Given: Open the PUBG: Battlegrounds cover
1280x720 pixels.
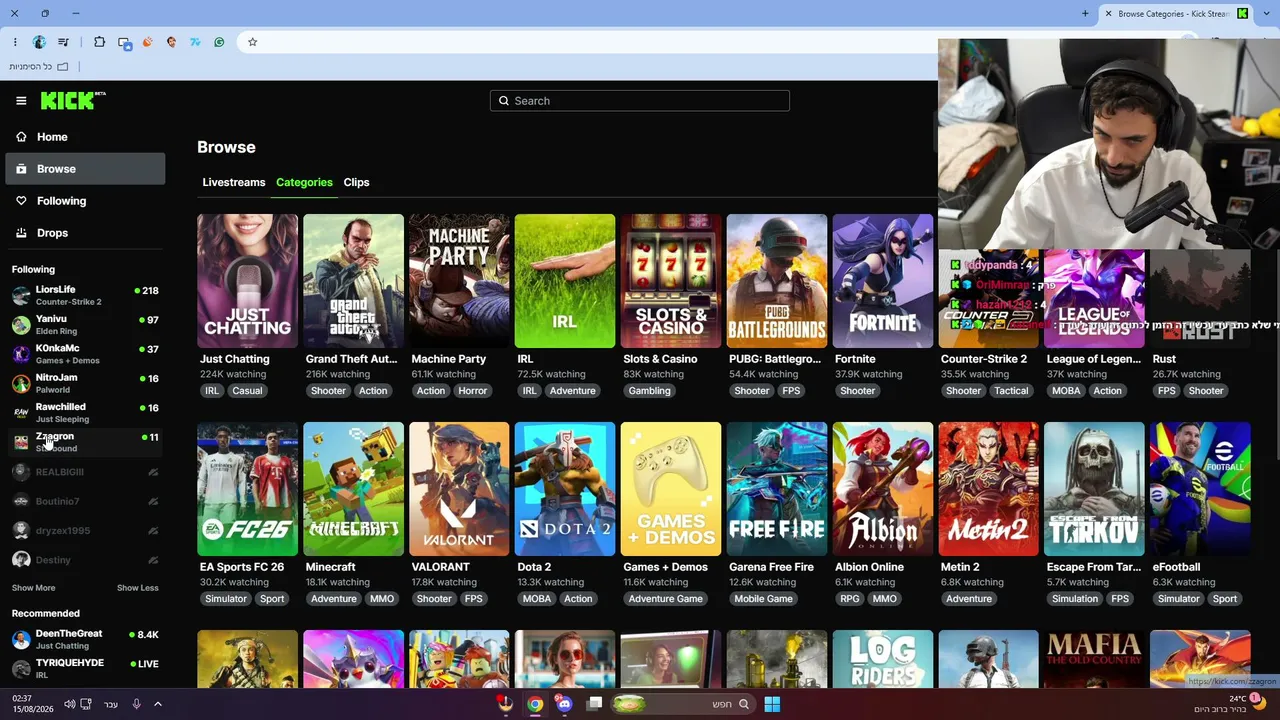Looking at the screenshot, I should tap(777, 281).
